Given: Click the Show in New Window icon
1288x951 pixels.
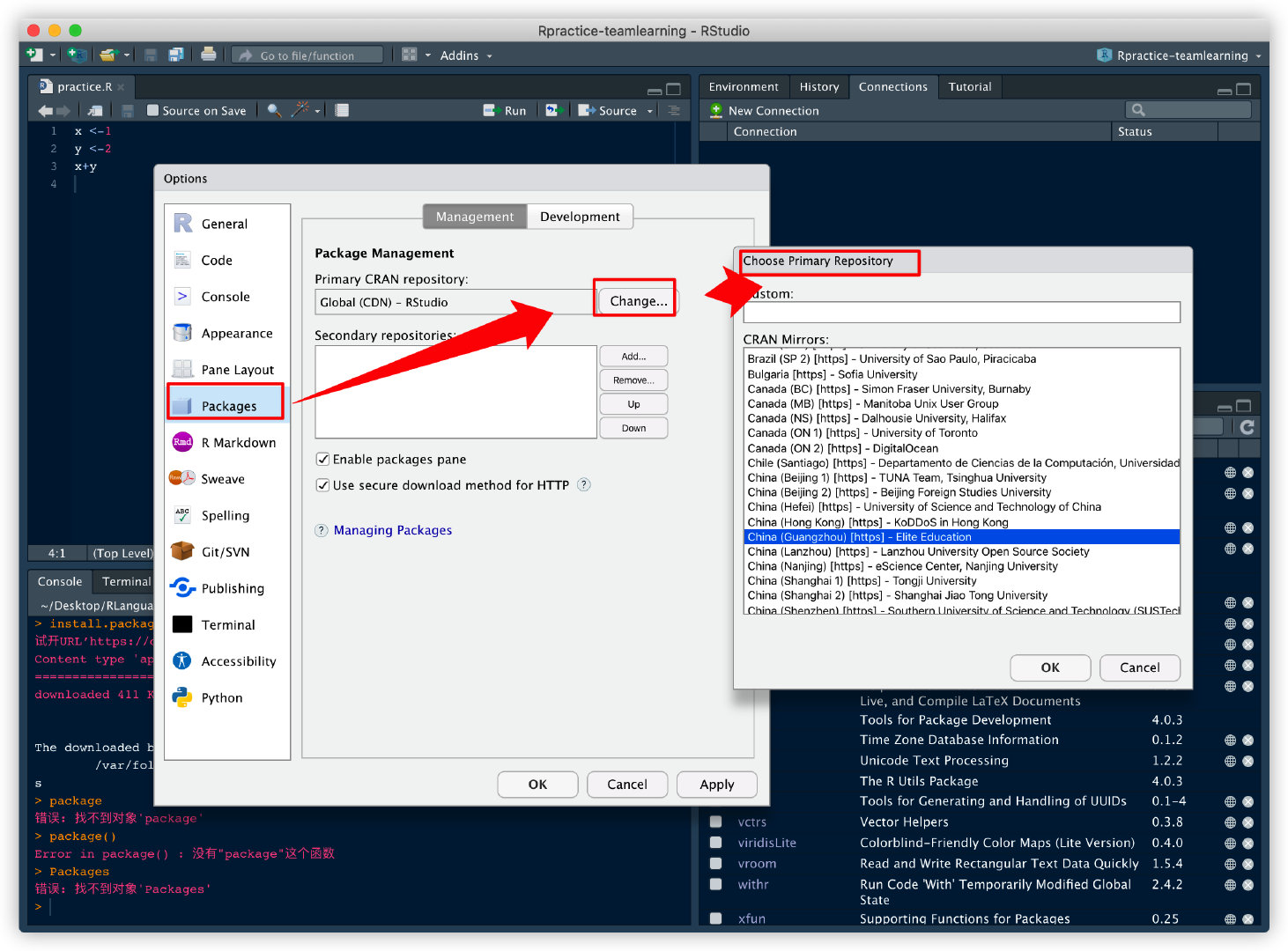Looking at the screenshot, I should pos(95,111).
